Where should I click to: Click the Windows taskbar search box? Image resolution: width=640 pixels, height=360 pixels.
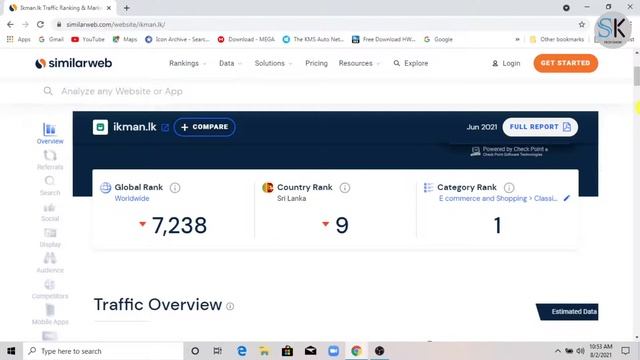[104, 351]
